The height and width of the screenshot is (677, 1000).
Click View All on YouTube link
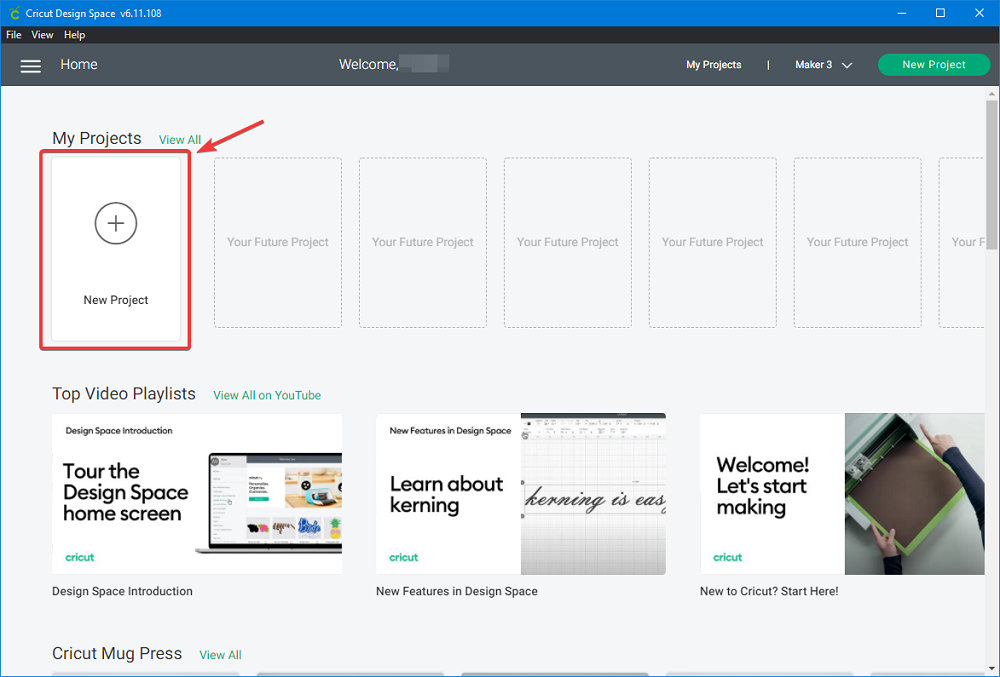[x=267, y=395]
